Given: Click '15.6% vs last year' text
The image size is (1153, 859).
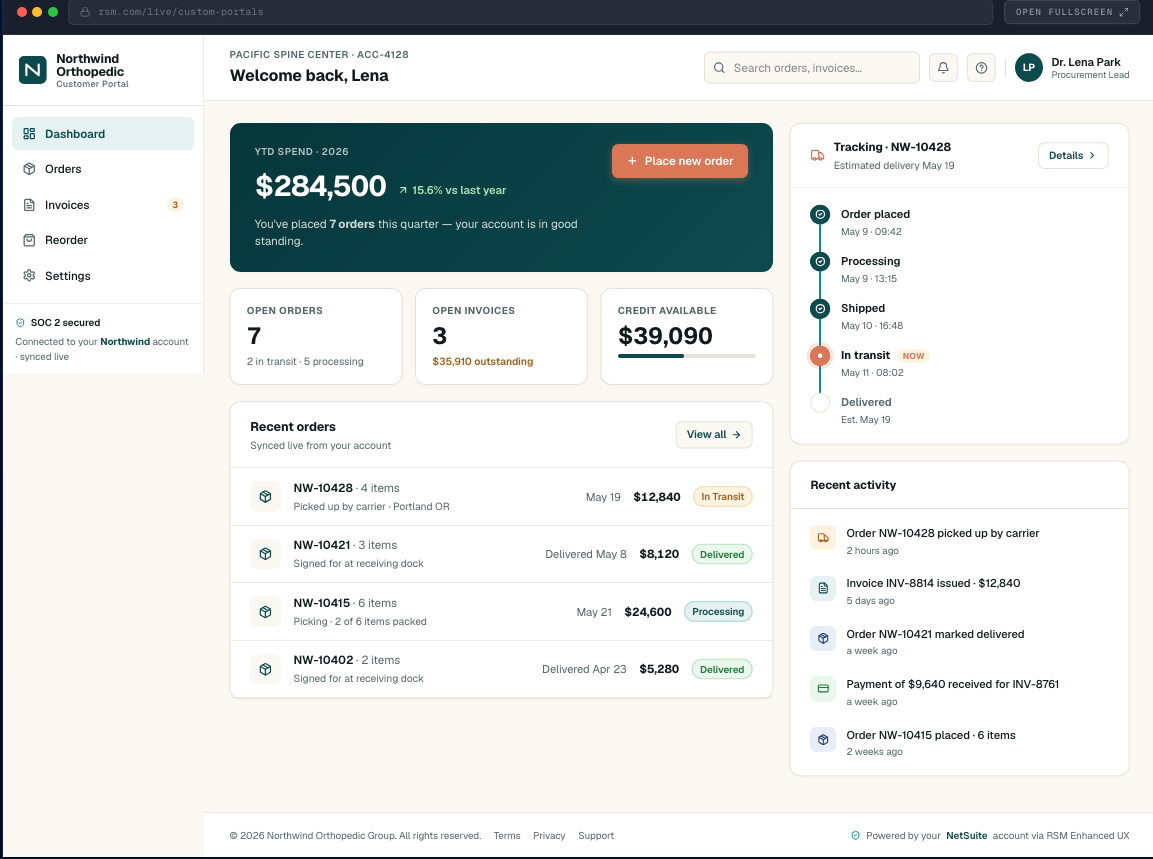Looking at the screenshot, I should pos(459,190).
